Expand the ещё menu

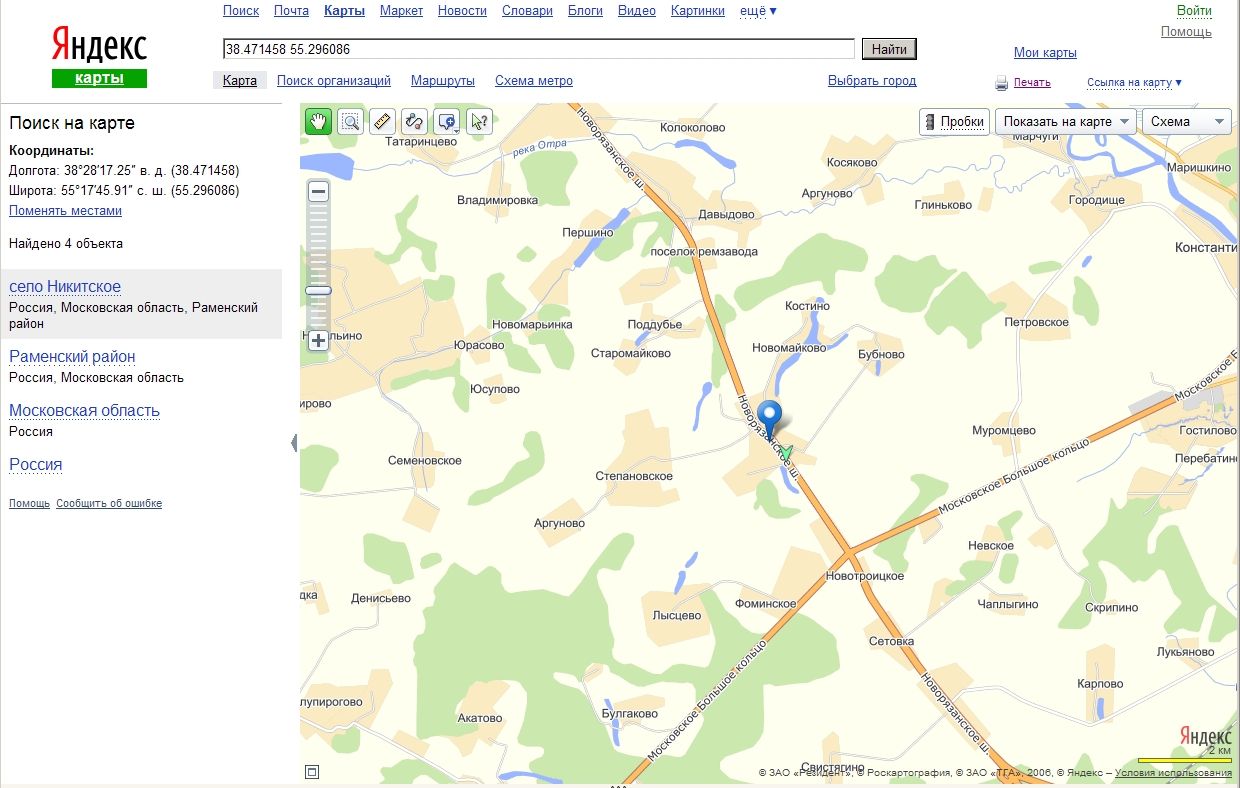click(x=758, y=11)
